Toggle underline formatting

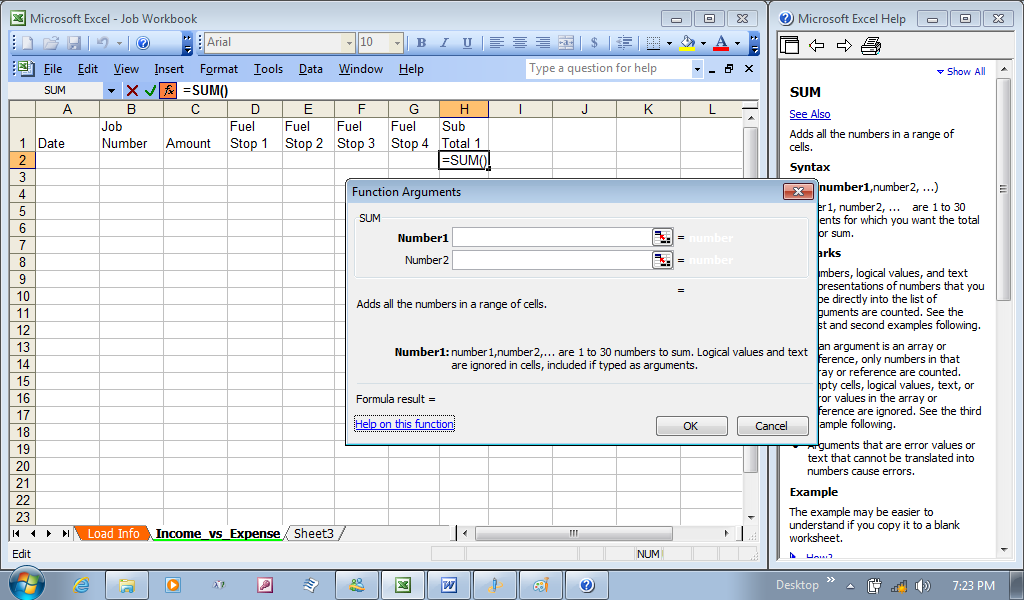pyautogui.click(x=467, y=43)
